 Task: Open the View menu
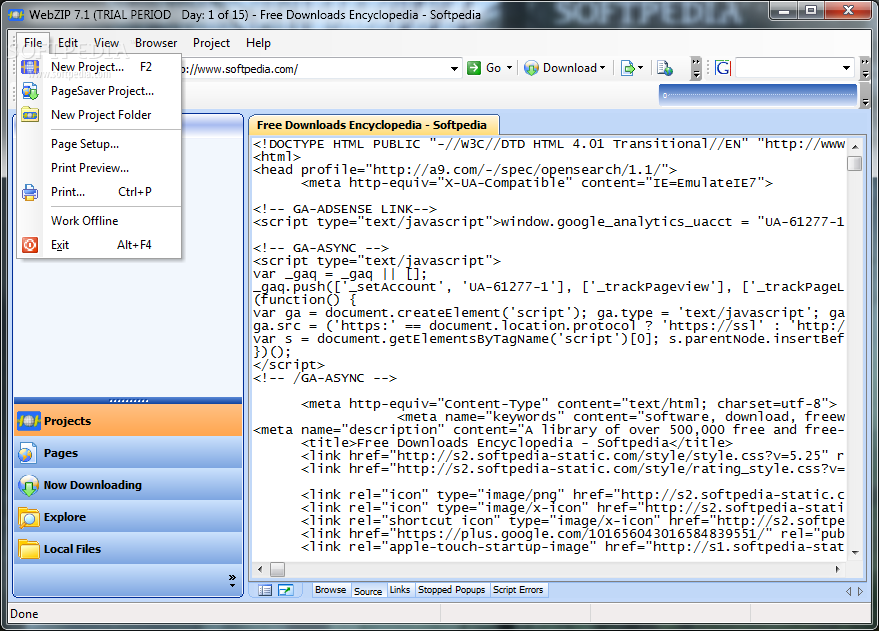(x=107, y=43)
